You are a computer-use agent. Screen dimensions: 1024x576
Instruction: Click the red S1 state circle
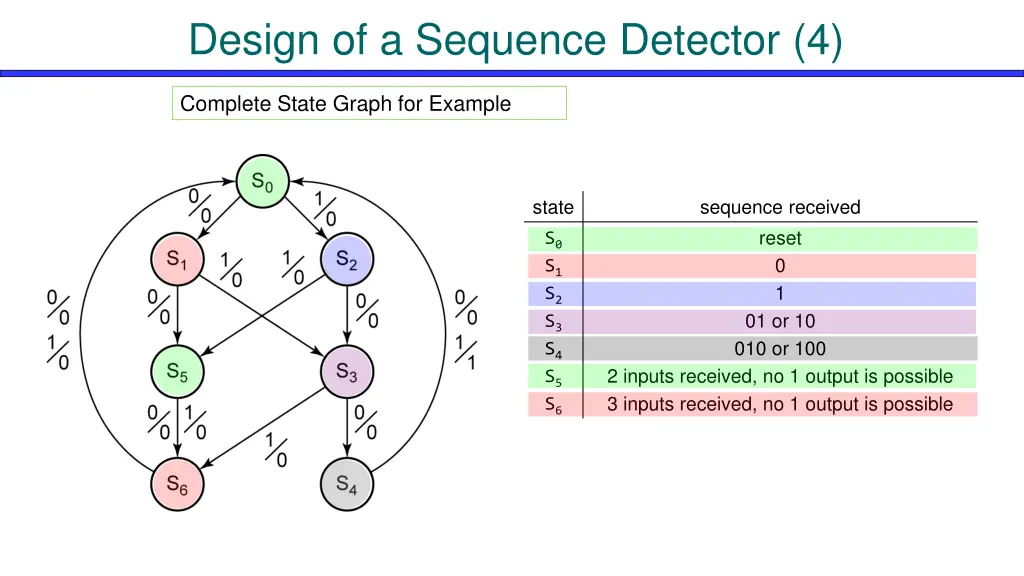pyautogui.click(x=178, y=259)
